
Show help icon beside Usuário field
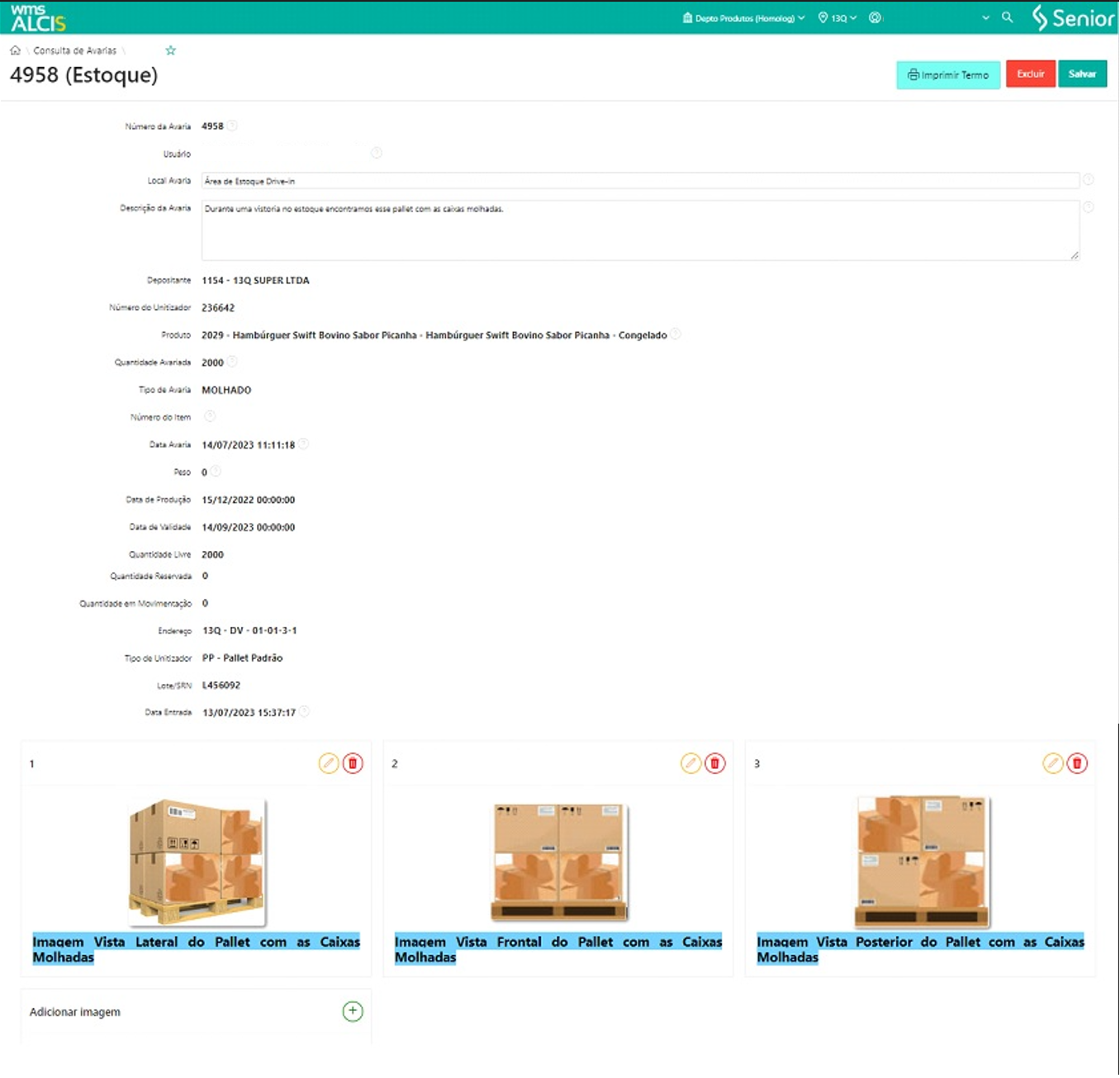click(377, 153)
